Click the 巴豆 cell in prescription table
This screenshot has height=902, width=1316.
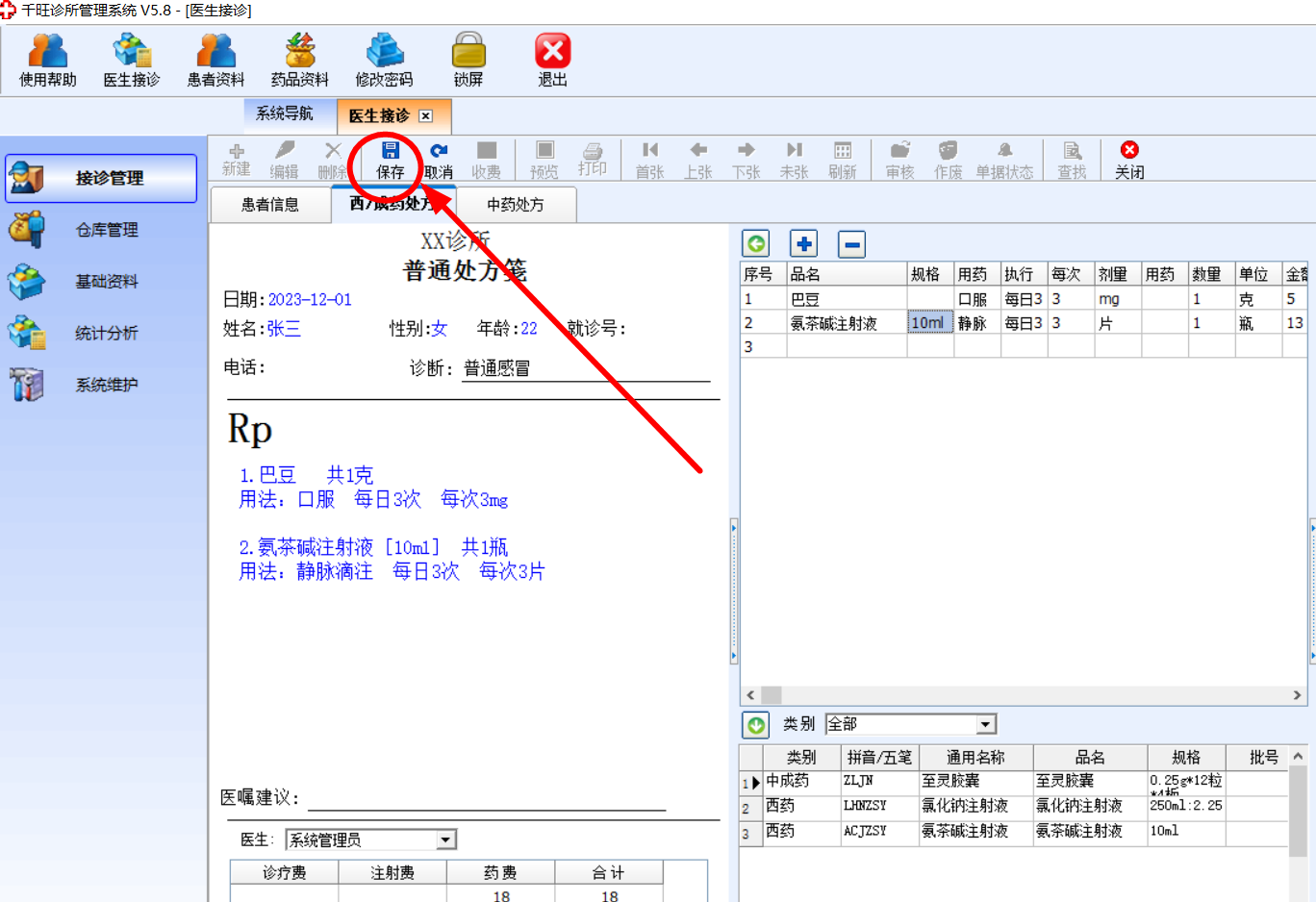click(847, 299)
